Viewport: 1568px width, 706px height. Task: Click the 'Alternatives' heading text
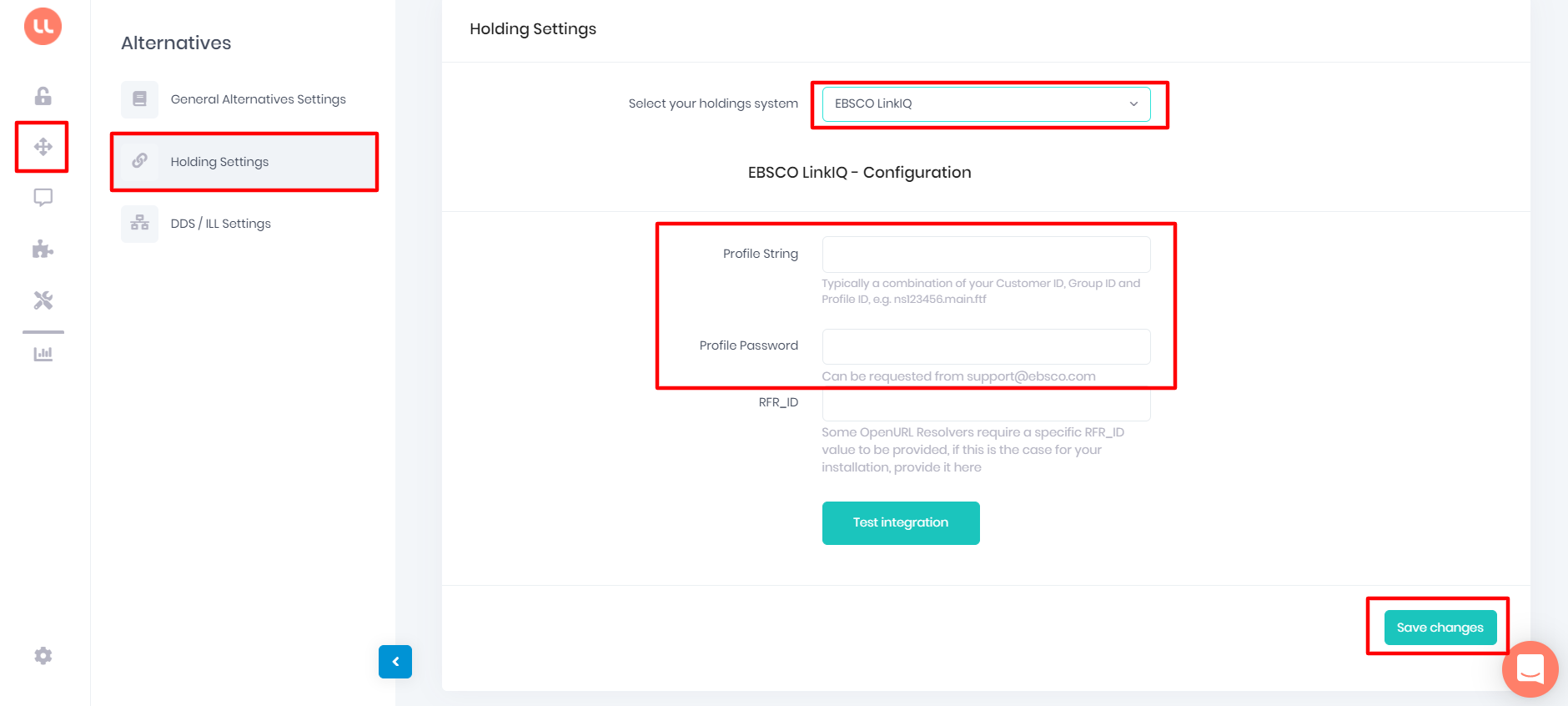coord(176,43)
